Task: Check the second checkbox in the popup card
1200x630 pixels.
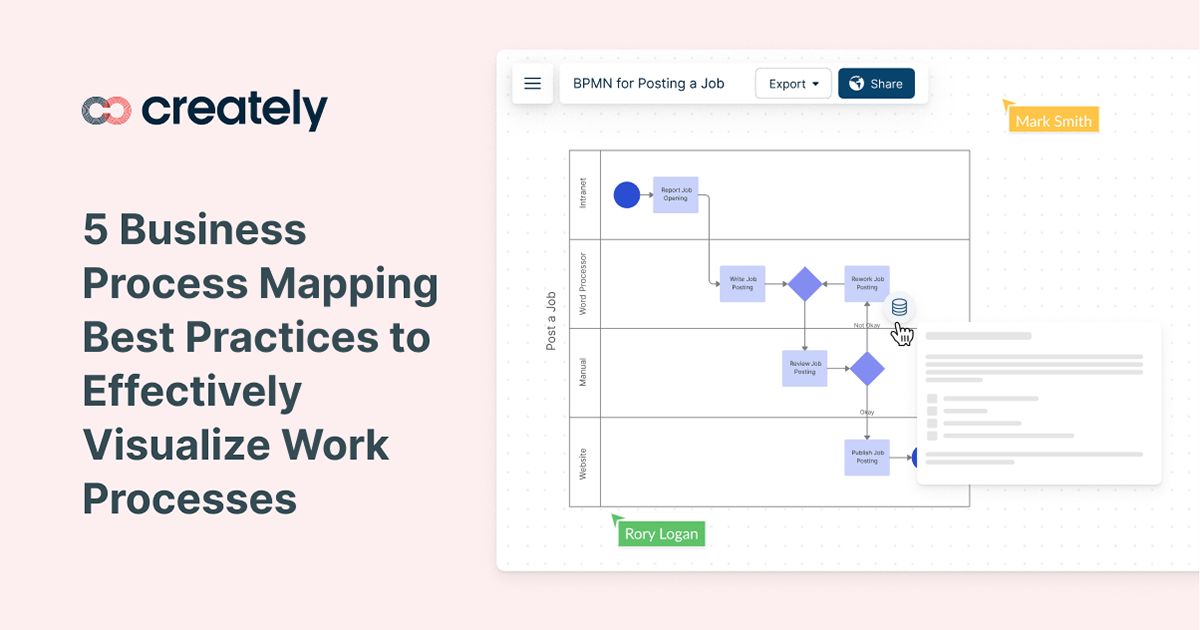Action: click(932, 411)
